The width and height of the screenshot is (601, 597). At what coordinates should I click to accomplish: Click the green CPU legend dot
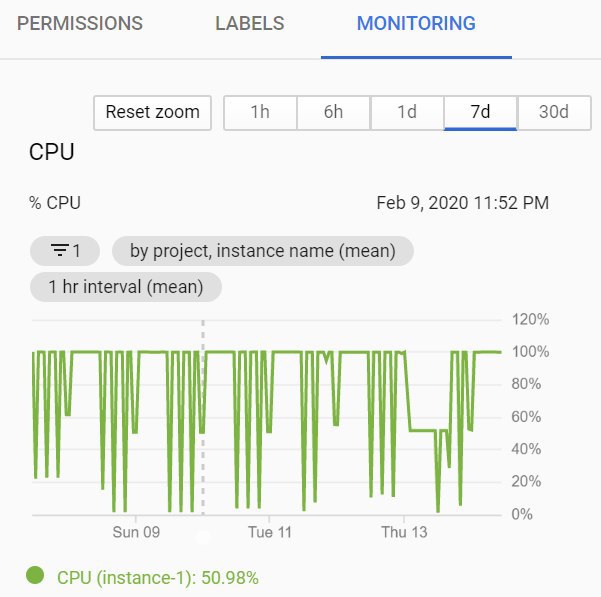coord(36,575)
